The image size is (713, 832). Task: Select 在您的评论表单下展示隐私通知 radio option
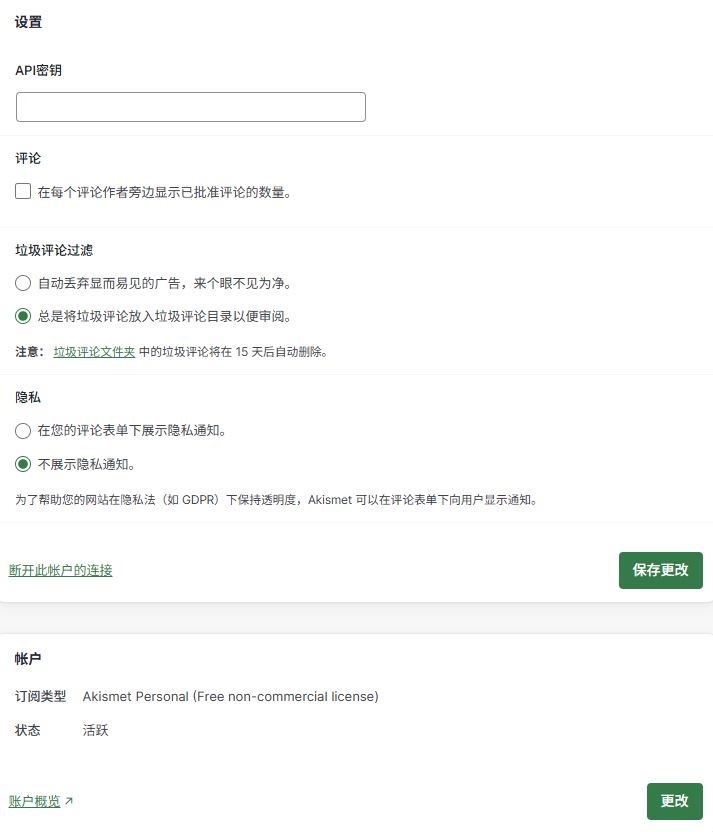(x=23, y=430)
